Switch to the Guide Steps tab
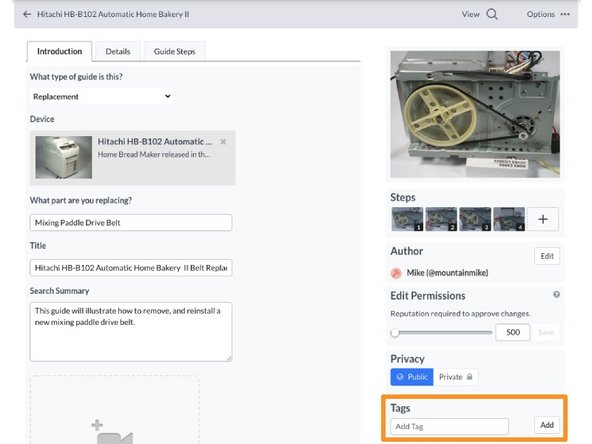 pos(174,51)
